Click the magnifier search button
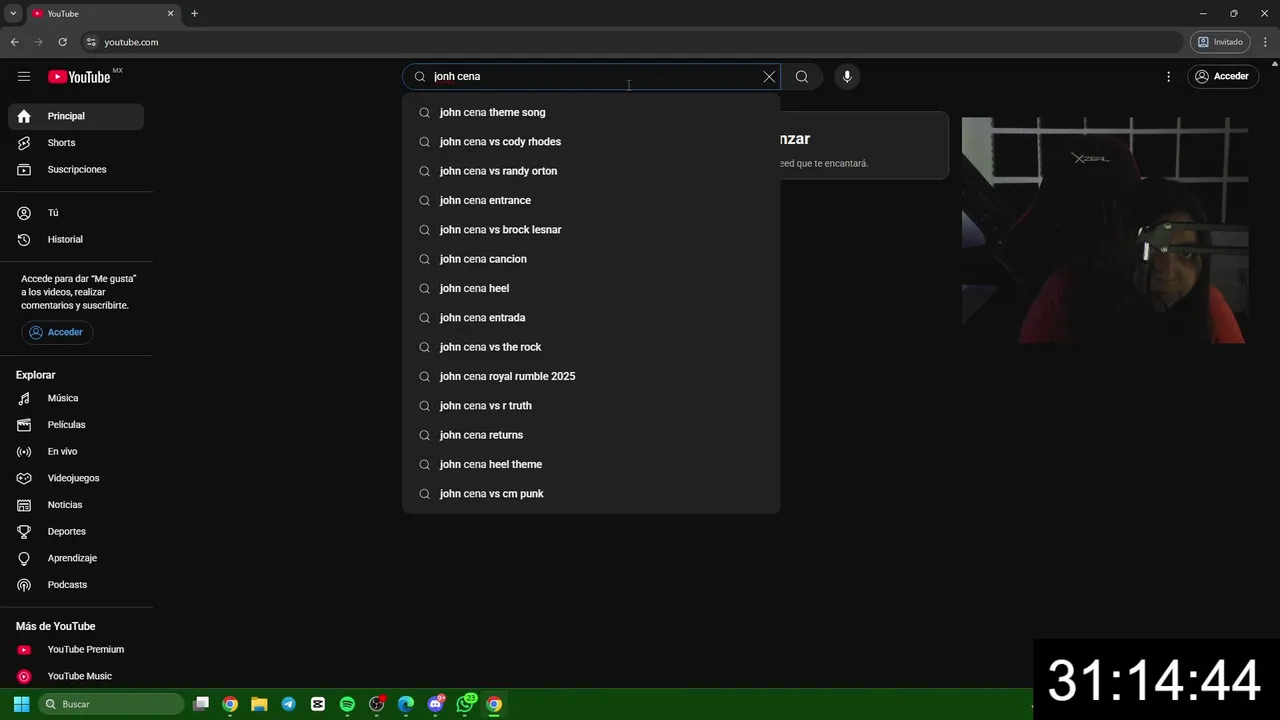Image resolution: width=1280 pixels, height=720 pixels. 802,77
